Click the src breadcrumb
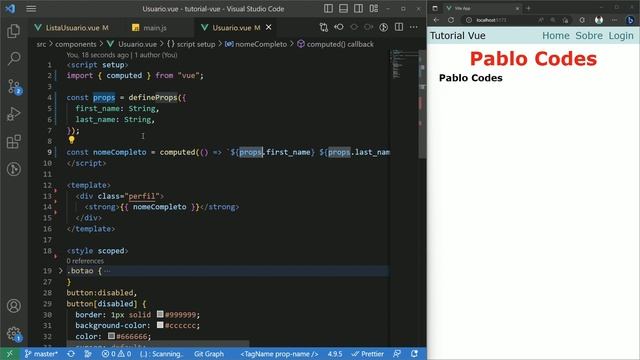The image size is (640, 360). tap(41, 44)
